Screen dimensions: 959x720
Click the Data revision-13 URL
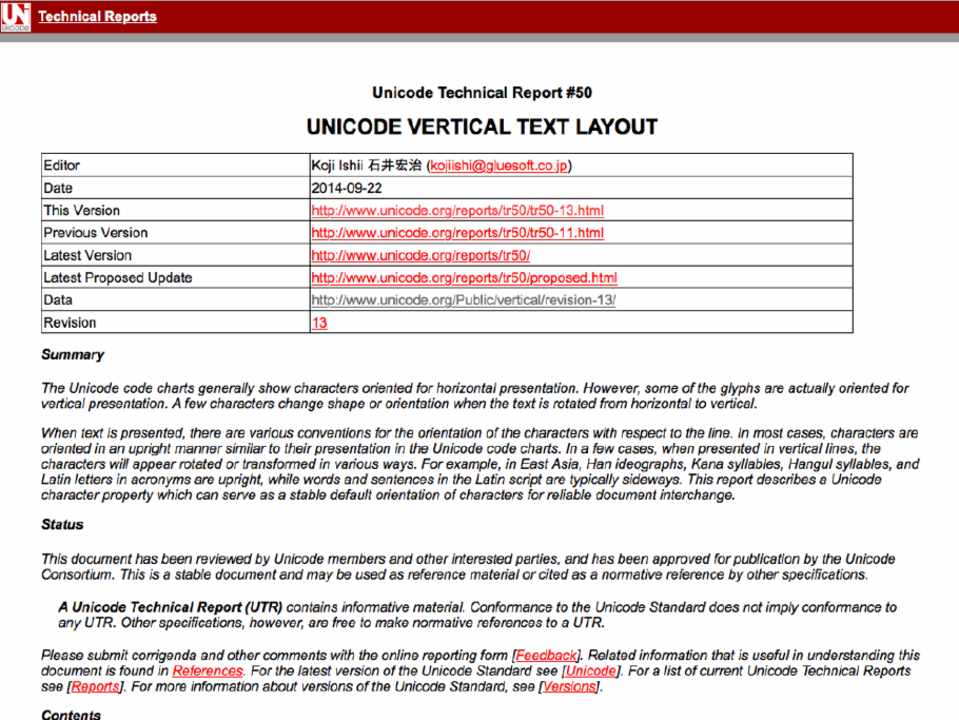463,300
